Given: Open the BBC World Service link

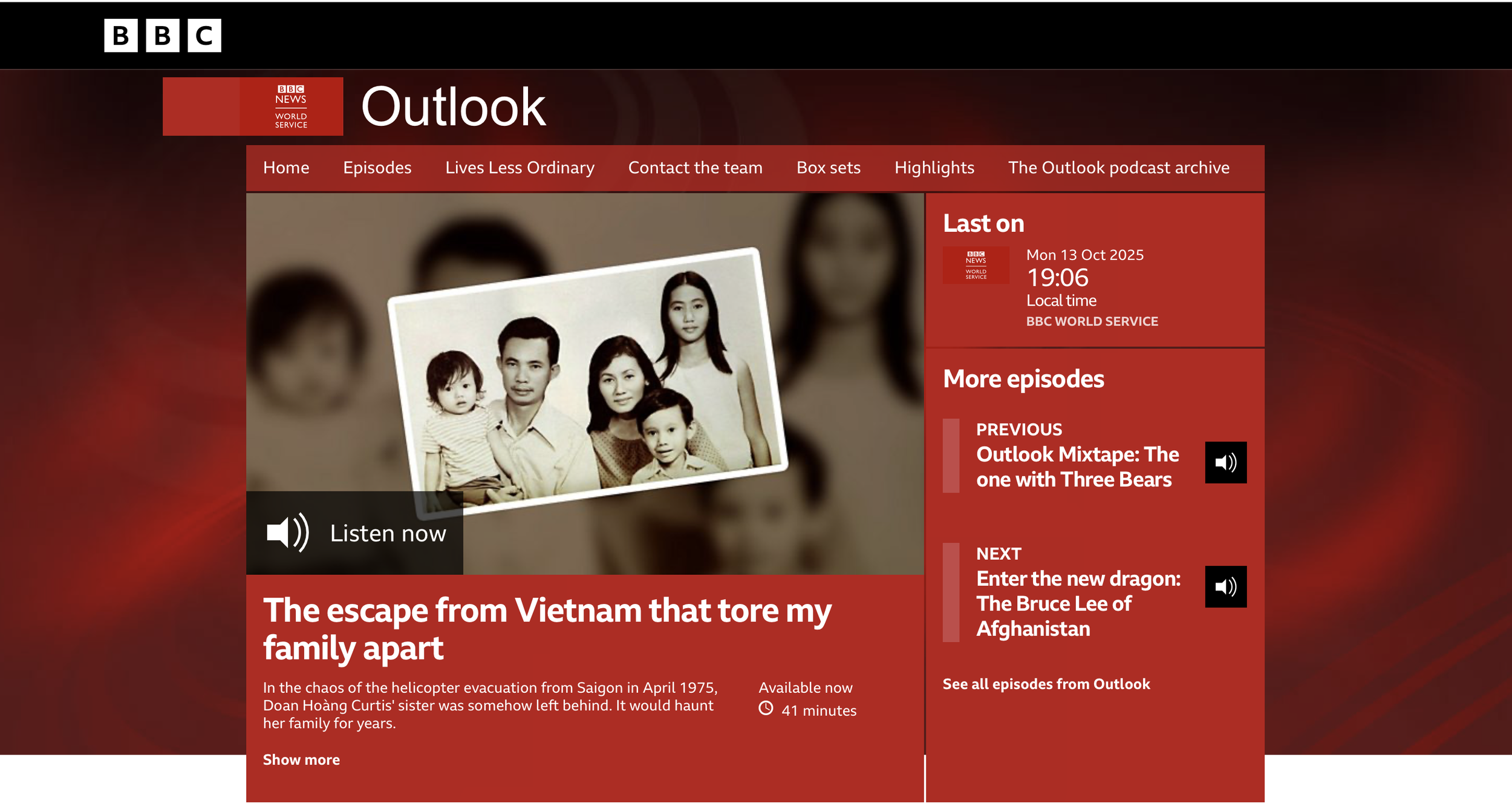Looking at the screenshot, I should click(1092, 321).
